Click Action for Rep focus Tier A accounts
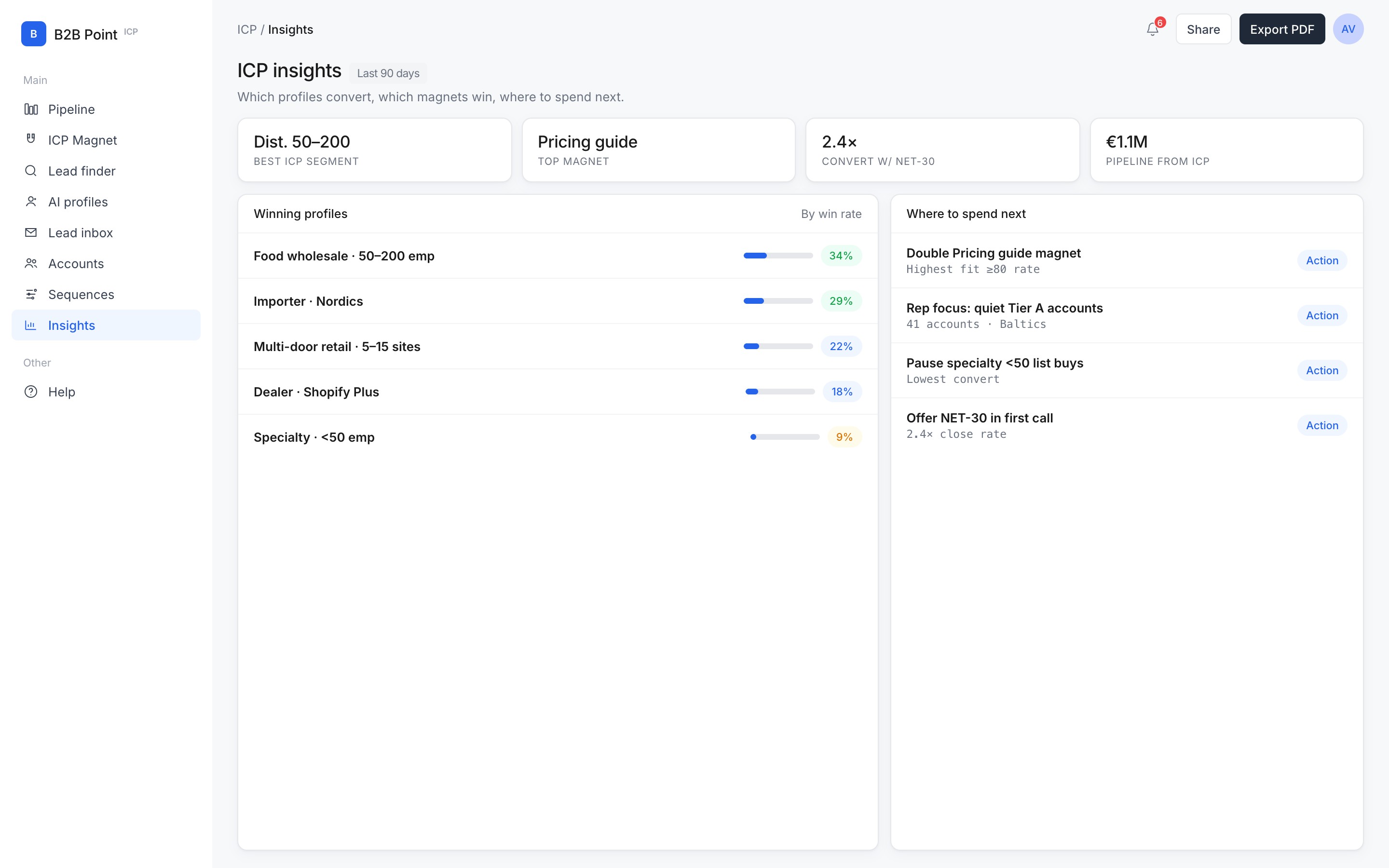1389x868 pixels. point(1322,316)
